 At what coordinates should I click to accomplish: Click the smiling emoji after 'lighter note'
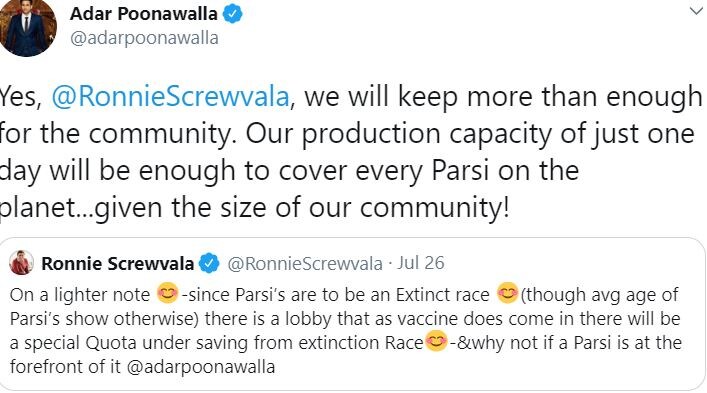[x=167, y=293]
